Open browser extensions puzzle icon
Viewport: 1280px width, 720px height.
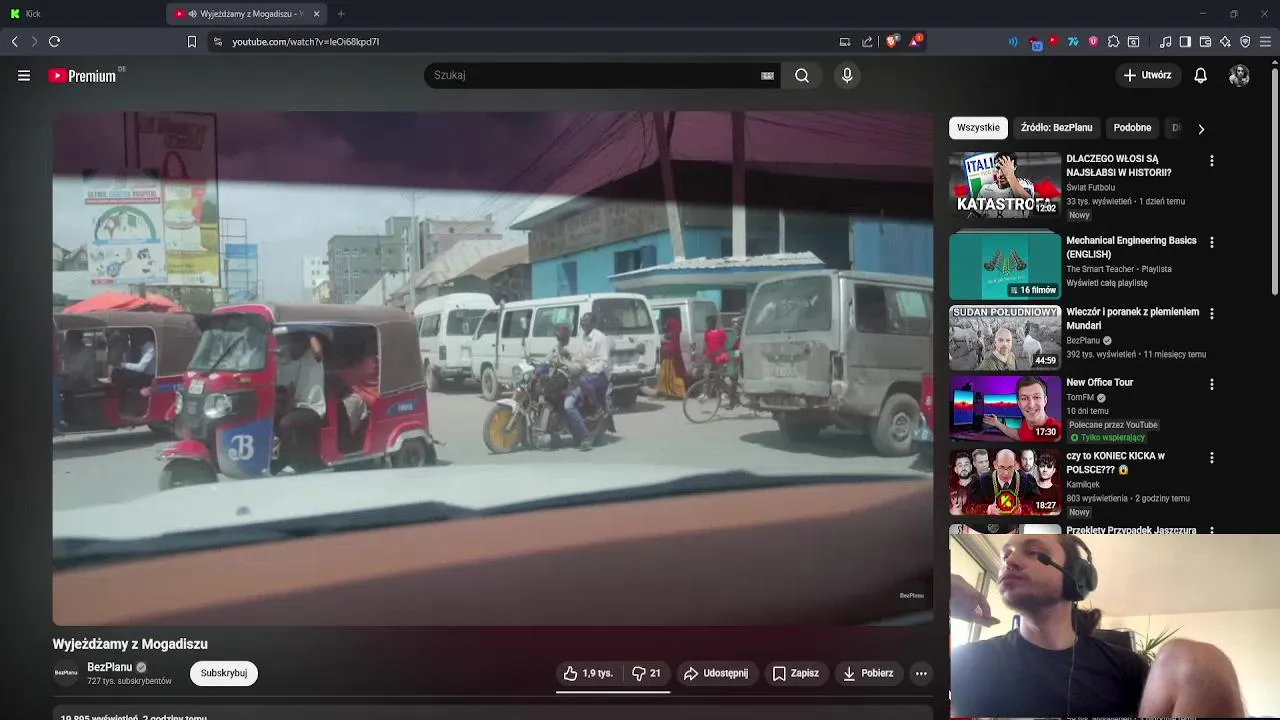coord(1113,41)
